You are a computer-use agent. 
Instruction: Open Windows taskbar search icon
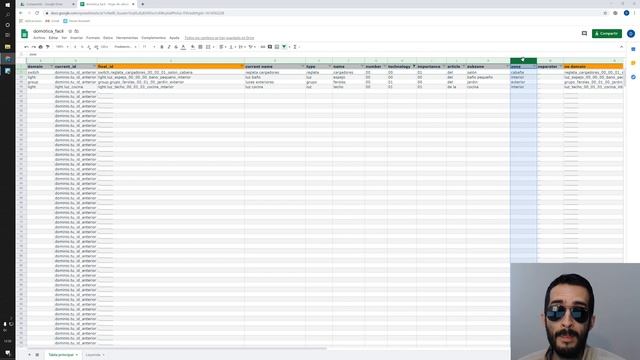coord(7,15)
